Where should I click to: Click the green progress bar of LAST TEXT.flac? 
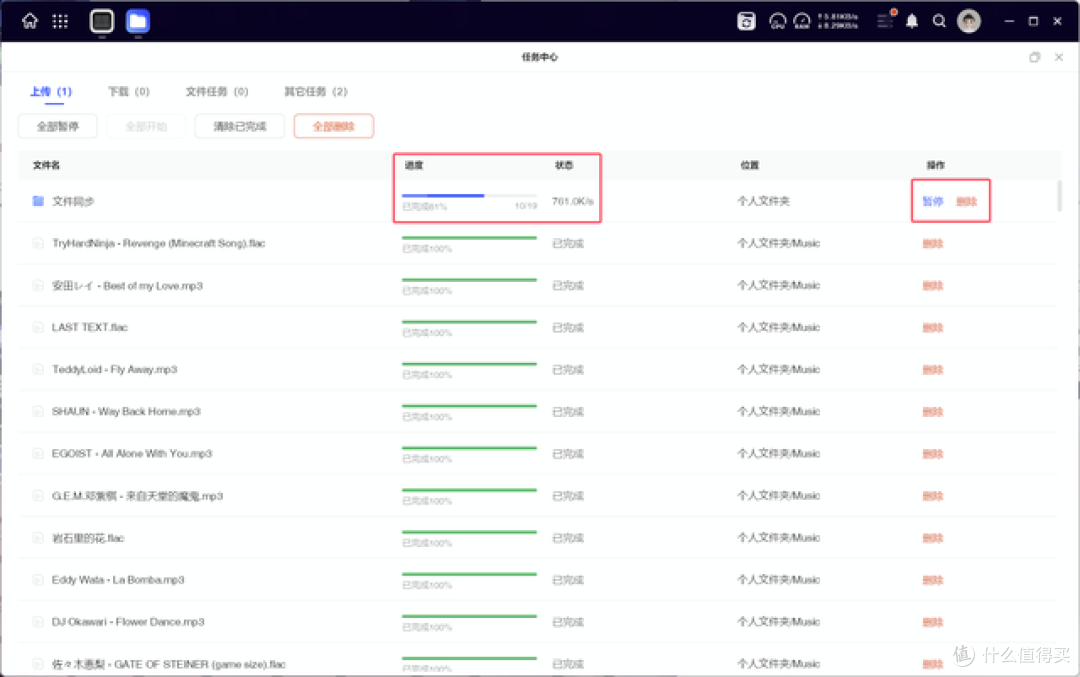point(469,322)
